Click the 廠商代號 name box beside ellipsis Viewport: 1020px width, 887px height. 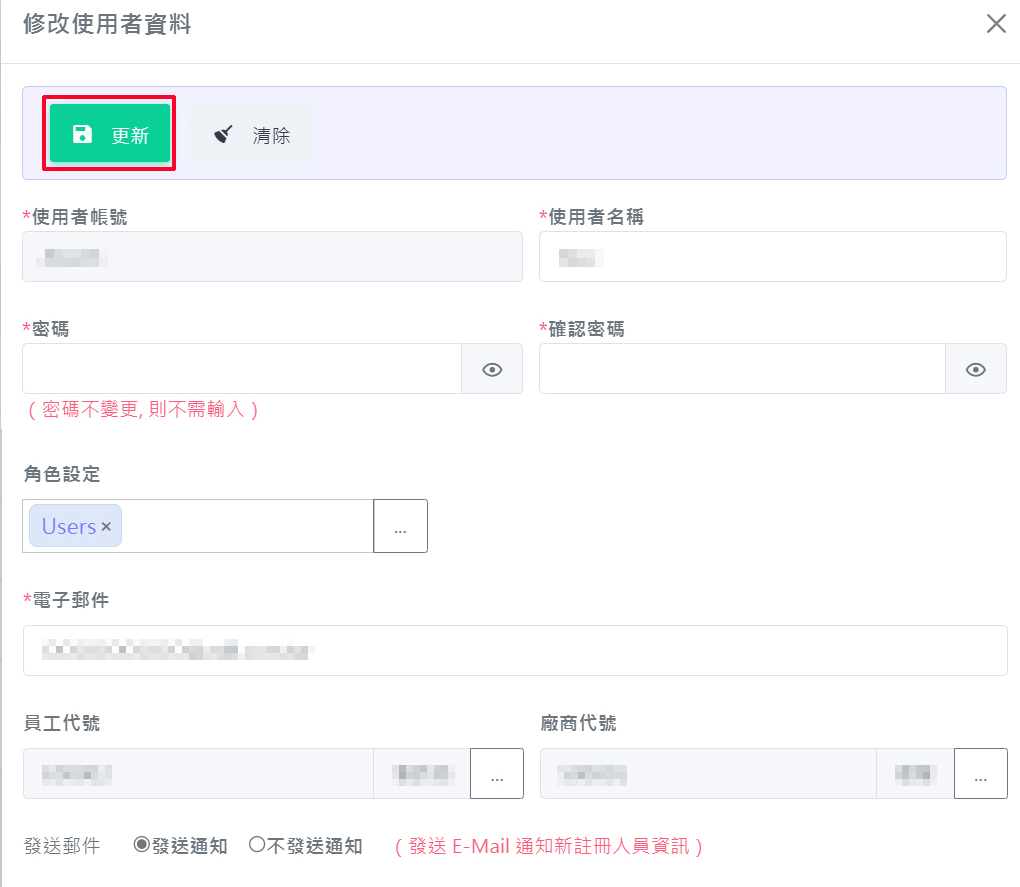915,774
